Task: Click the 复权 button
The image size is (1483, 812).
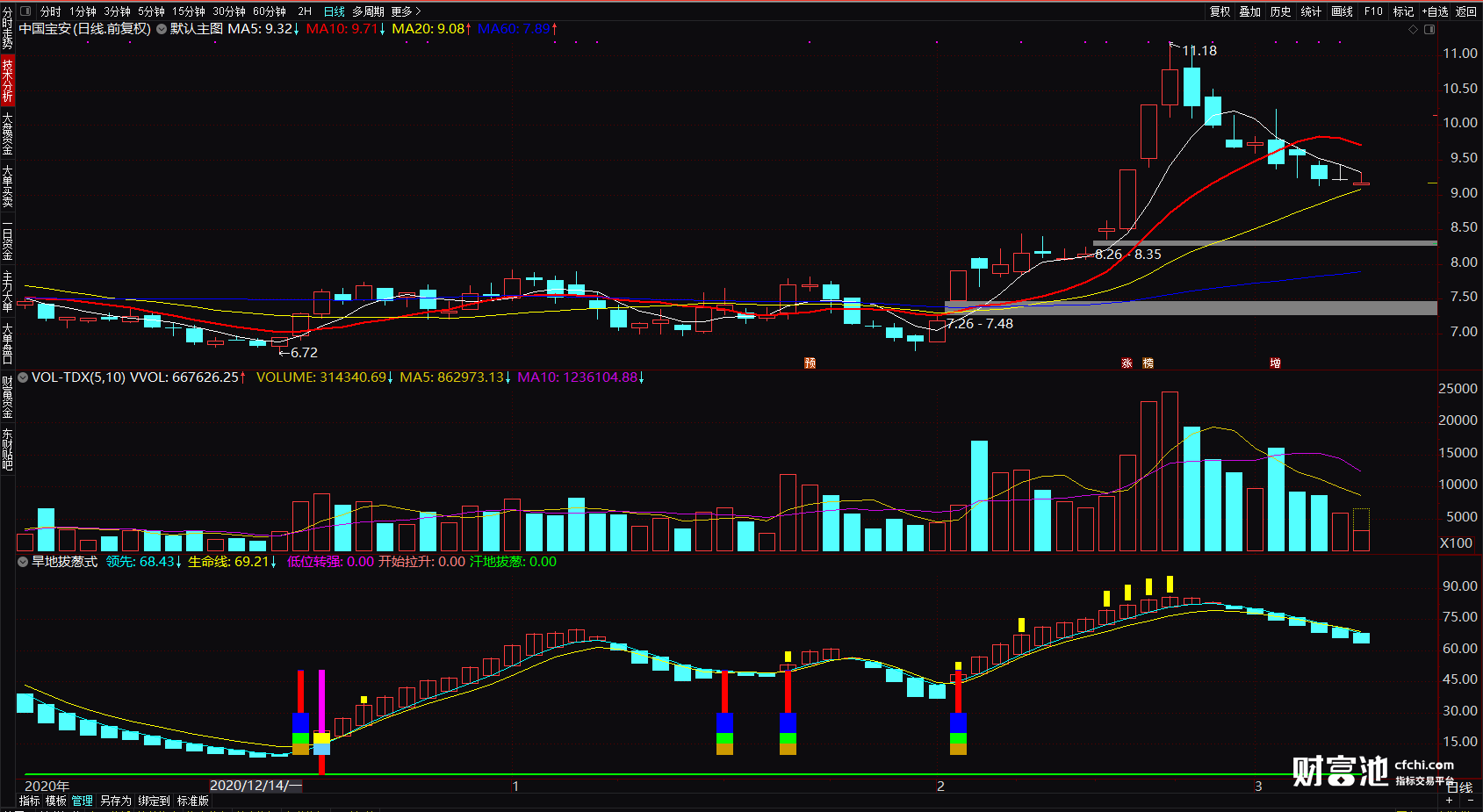Action: [x=1220, y=11]
